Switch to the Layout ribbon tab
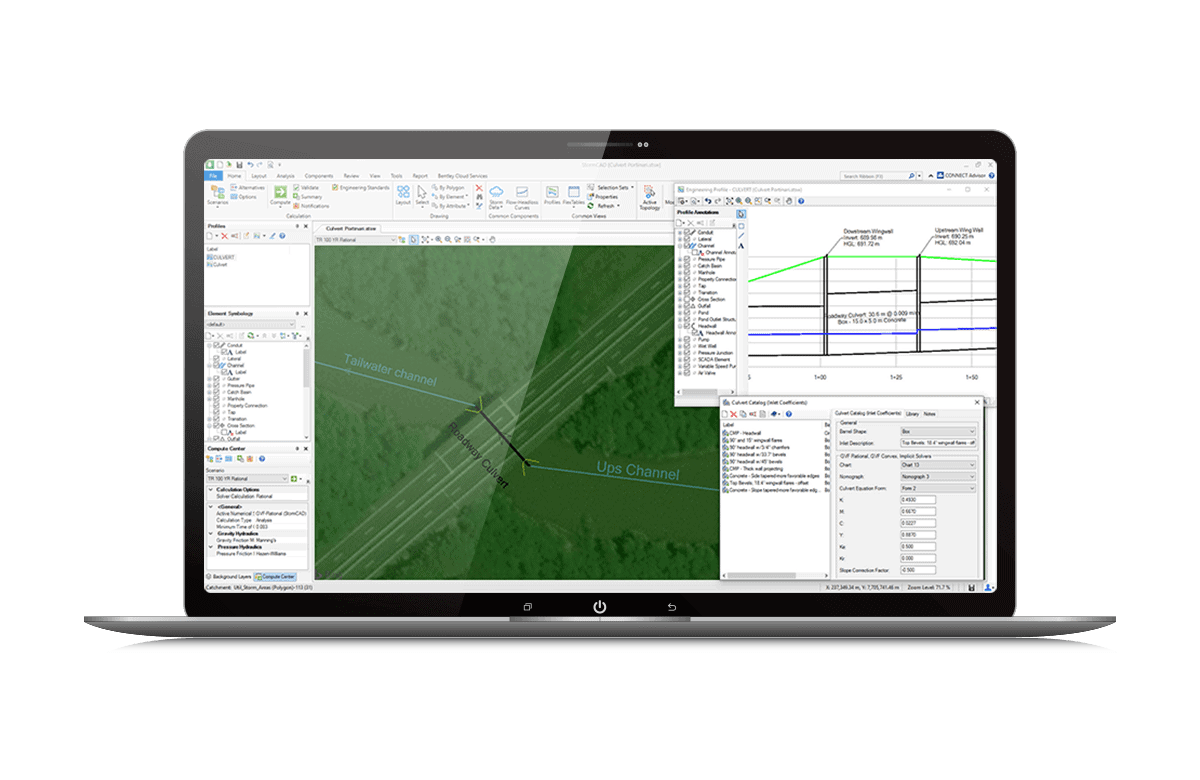 pyautogui.click(x=259, y=175)
